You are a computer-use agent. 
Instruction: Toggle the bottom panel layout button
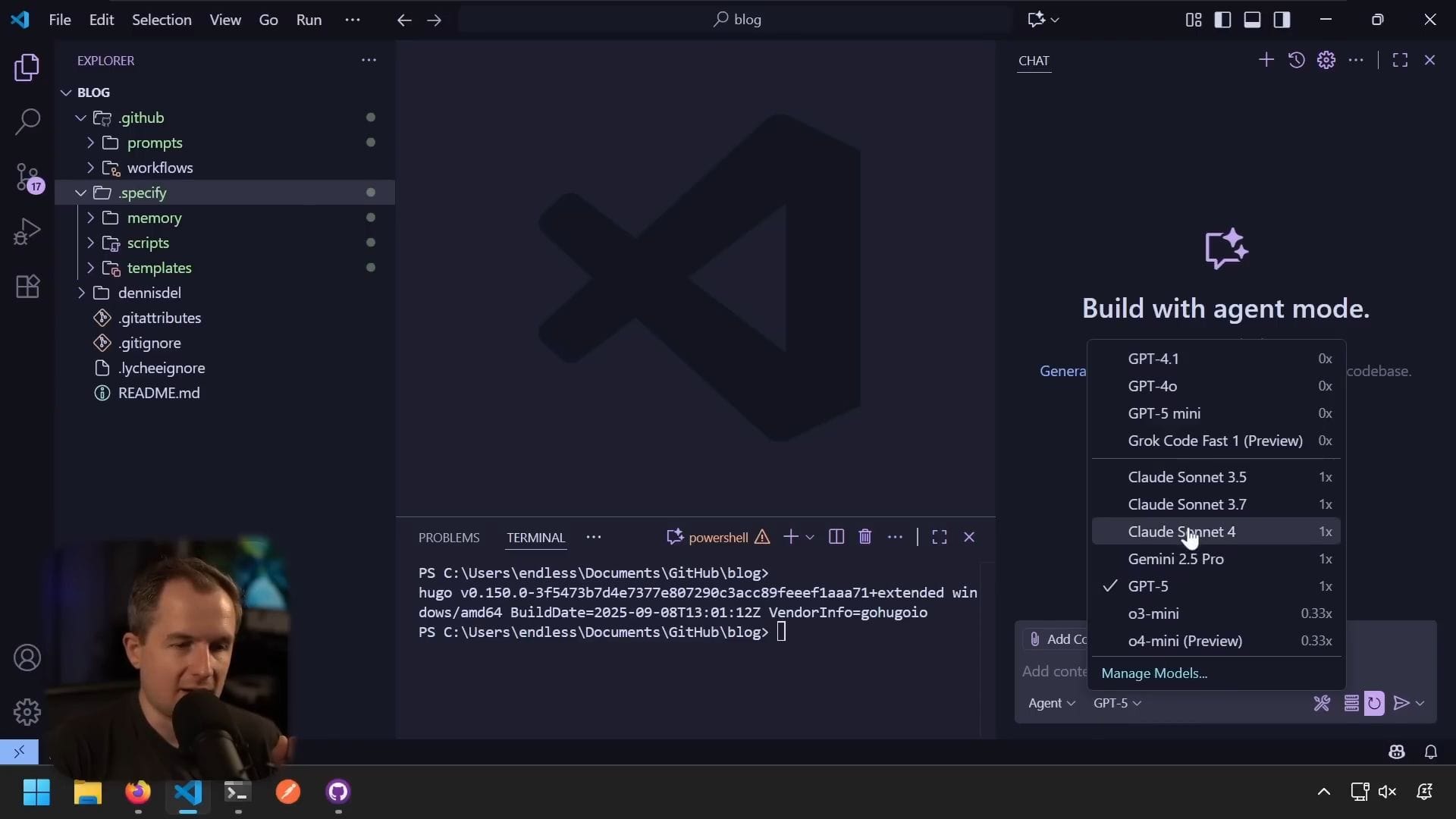pyautogui.click(x=1252, y=20)
